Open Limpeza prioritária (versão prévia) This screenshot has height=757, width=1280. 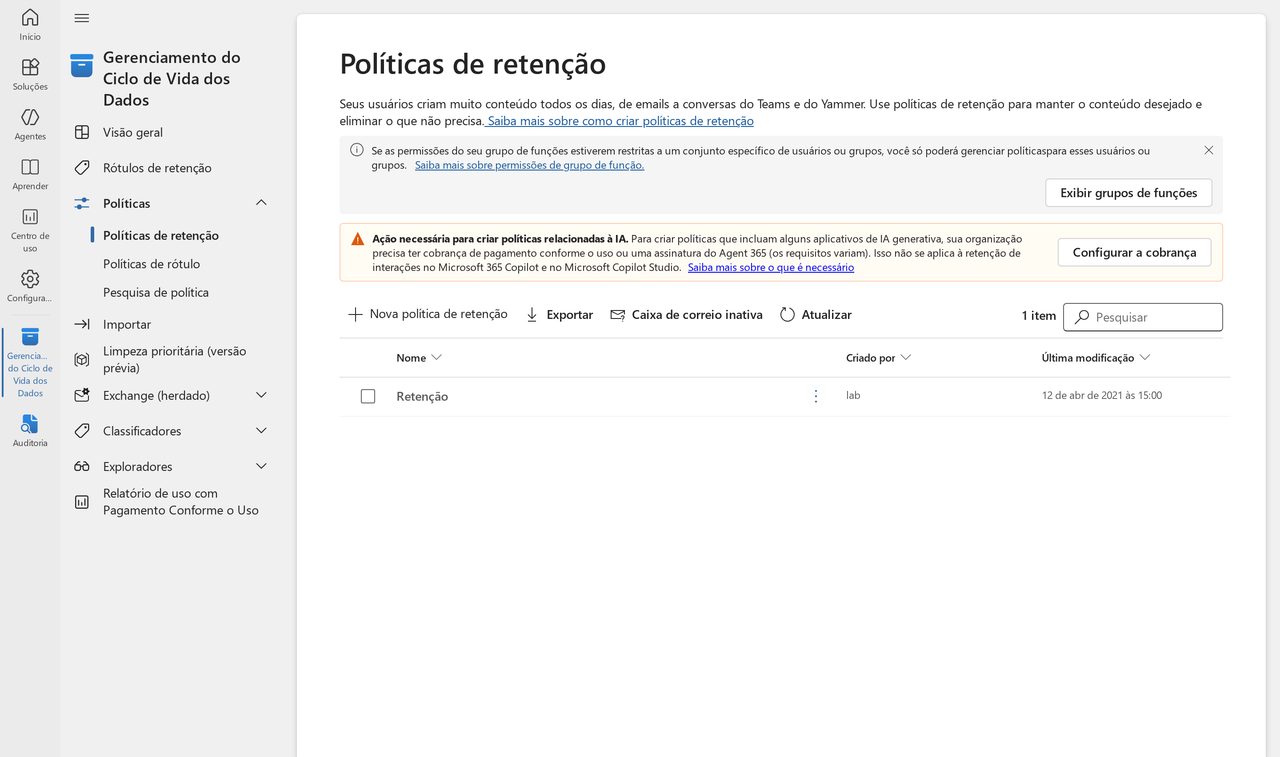pos(174,359)
